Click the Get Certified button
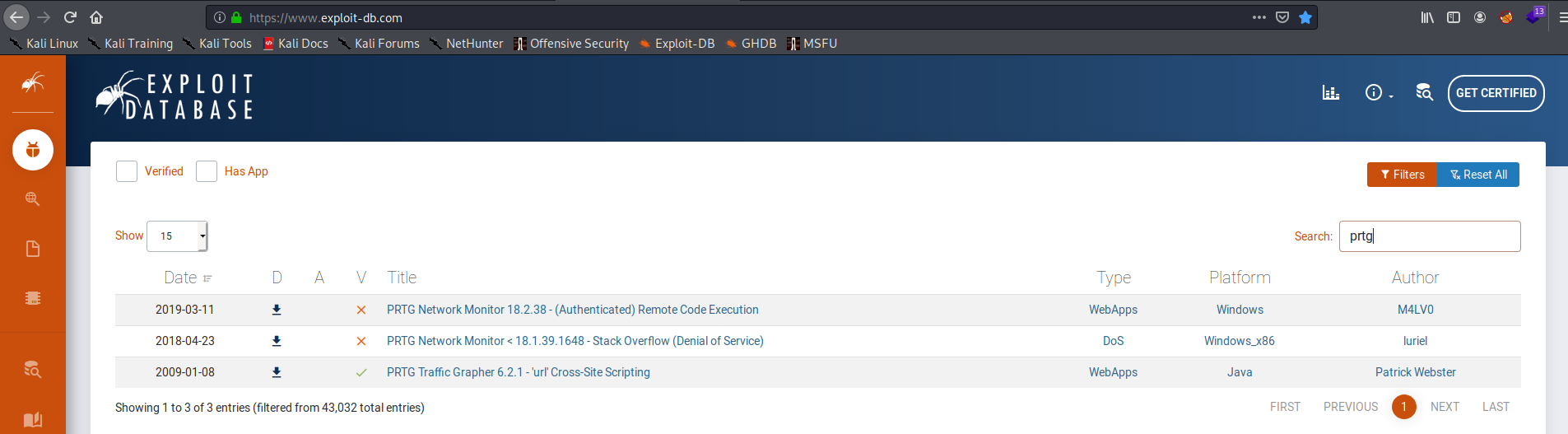The width and height of the screenshot is (1568, 434). 1496,93
